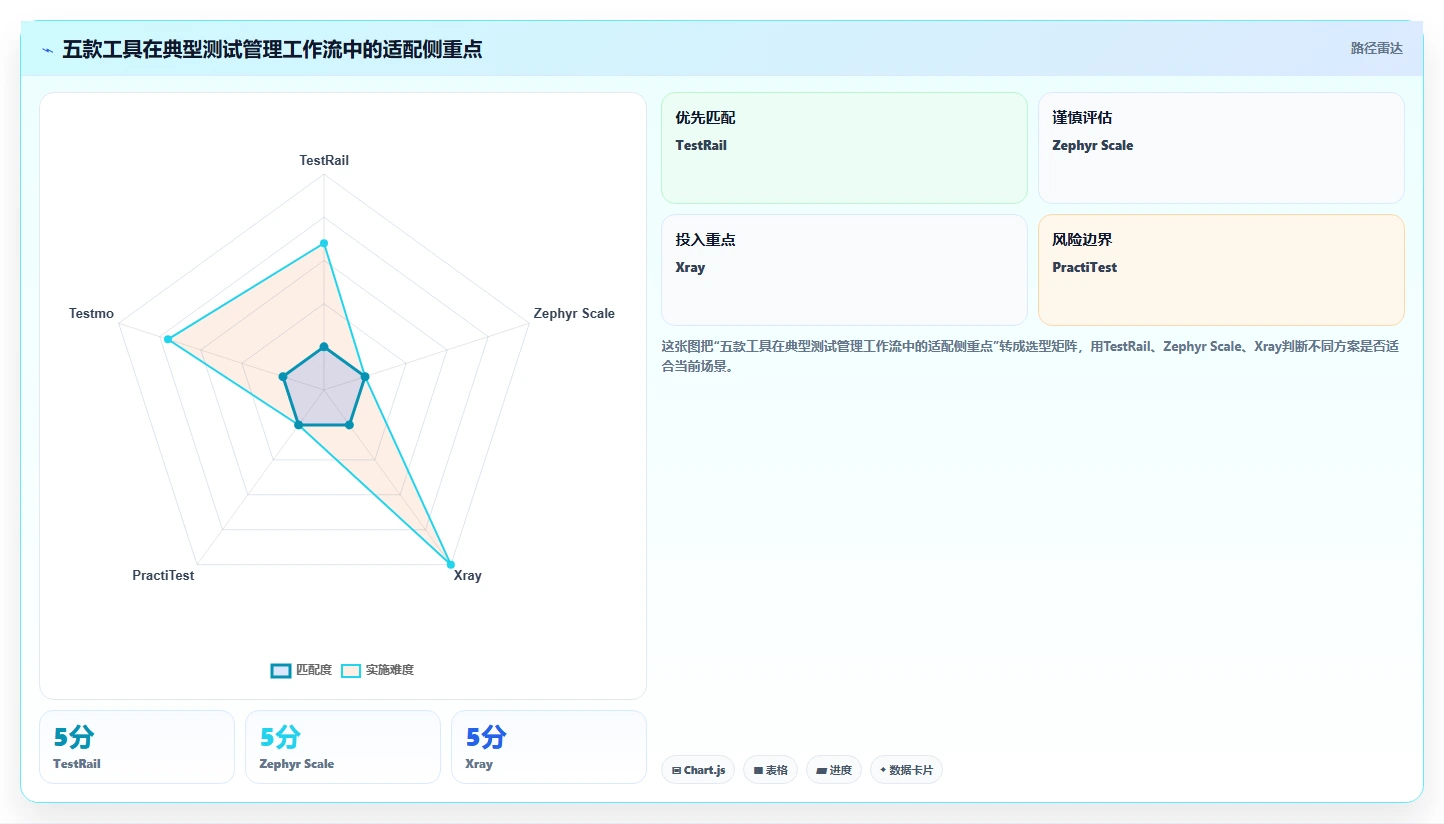Click the TestRail axis label on the radar
This screenshot has width=1444, height=824.
pos(324,160)
